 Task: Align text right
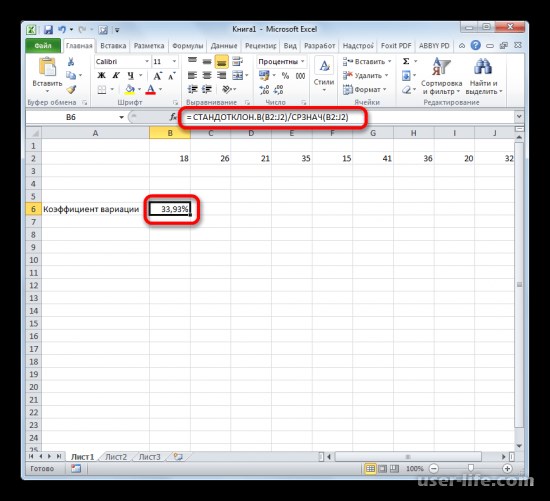[x=221, y=75]
